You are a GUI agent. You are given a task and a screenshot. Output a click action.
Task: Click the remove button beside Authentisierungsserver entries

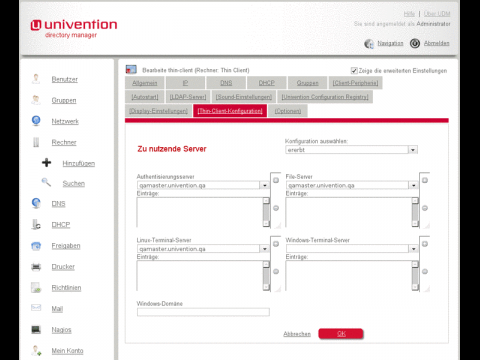[276, 208]
